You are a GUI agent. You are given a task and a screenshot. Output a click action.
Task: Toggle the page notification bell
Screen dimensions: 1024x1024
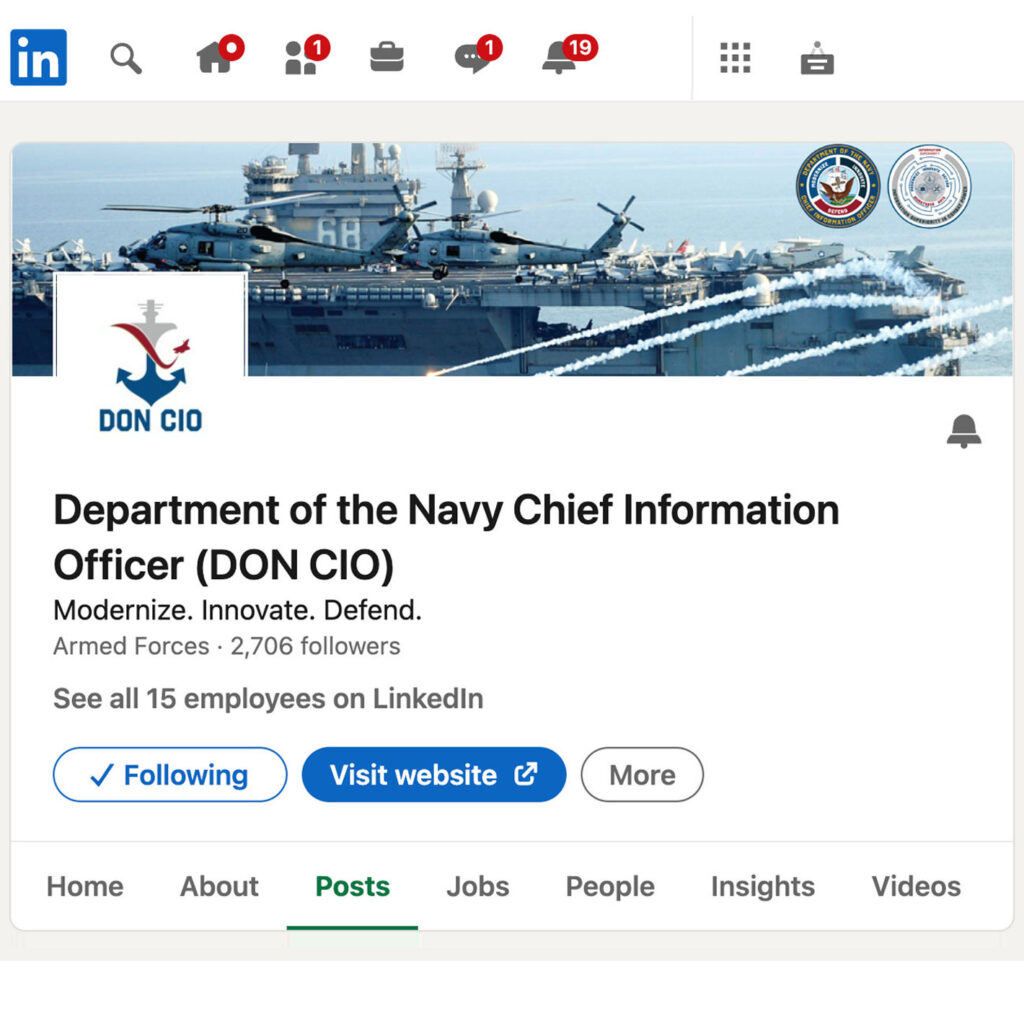964,431
